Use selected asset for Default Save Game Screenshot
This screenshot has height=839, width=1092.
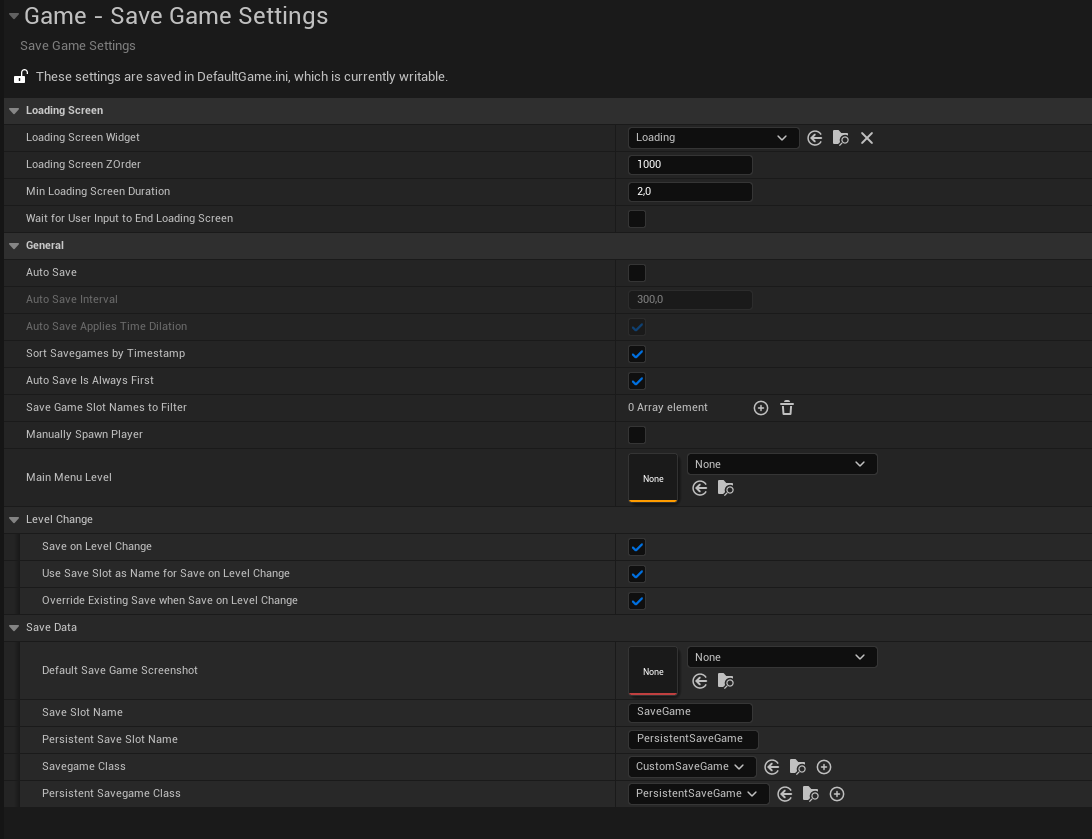[x=700, y=681]
